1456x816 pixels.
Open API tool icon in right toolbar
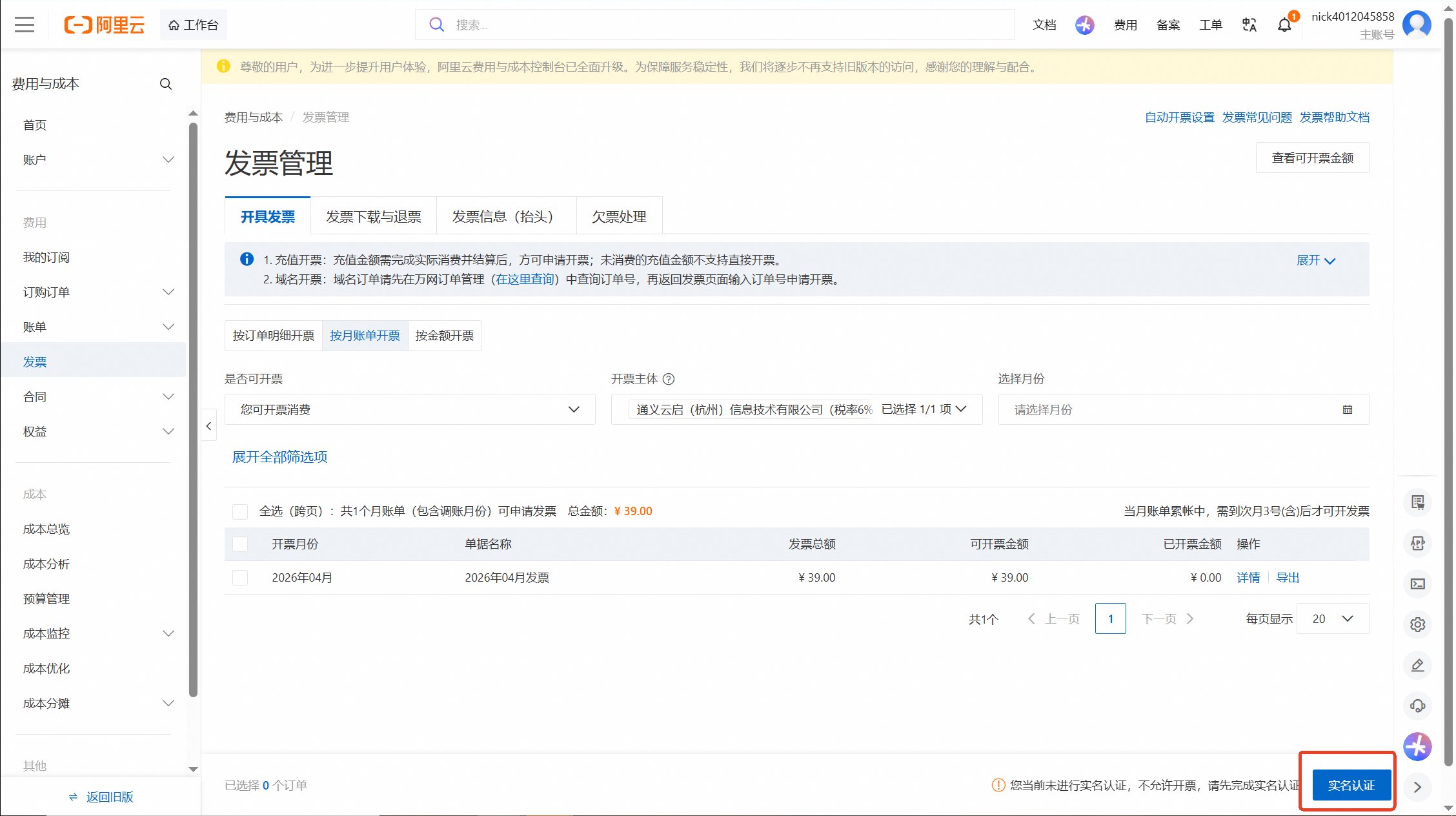pyautogui.click(x=1417, y=543)
